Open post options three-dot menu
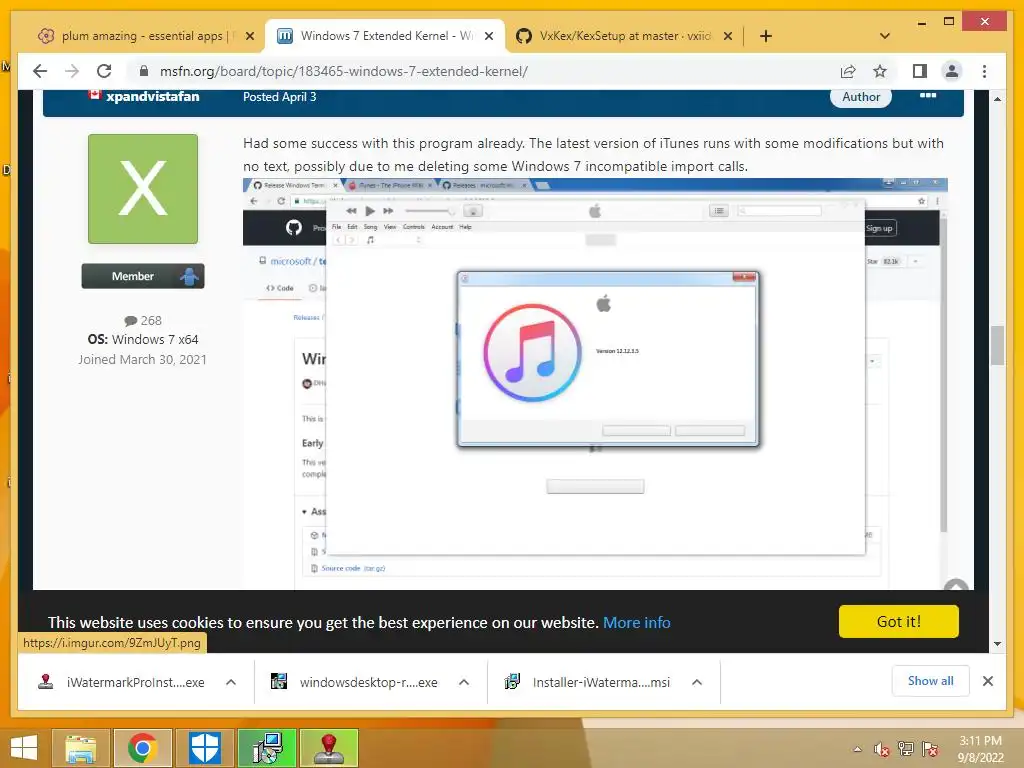Viewport: 1024px width, 768px height. 927,96
